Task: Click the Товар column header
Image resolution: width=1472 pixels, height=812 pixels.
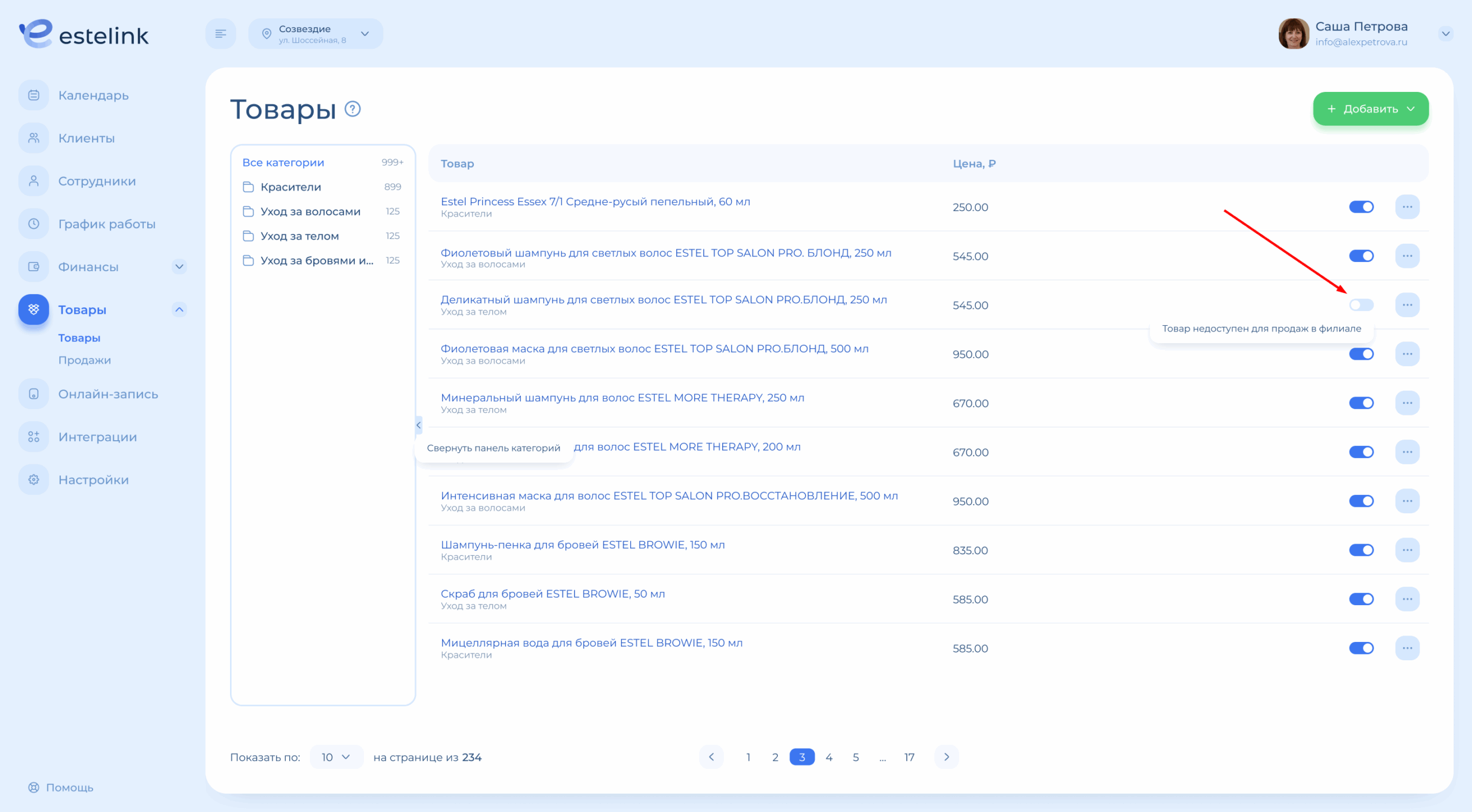Action: point(457,164)
